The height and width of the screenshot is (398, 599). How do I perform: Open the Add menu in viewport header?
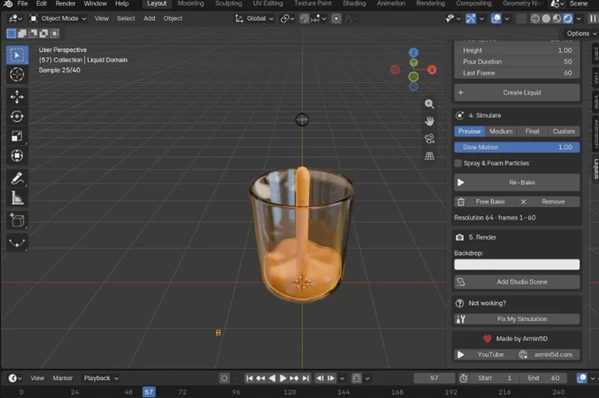(149, 18)
